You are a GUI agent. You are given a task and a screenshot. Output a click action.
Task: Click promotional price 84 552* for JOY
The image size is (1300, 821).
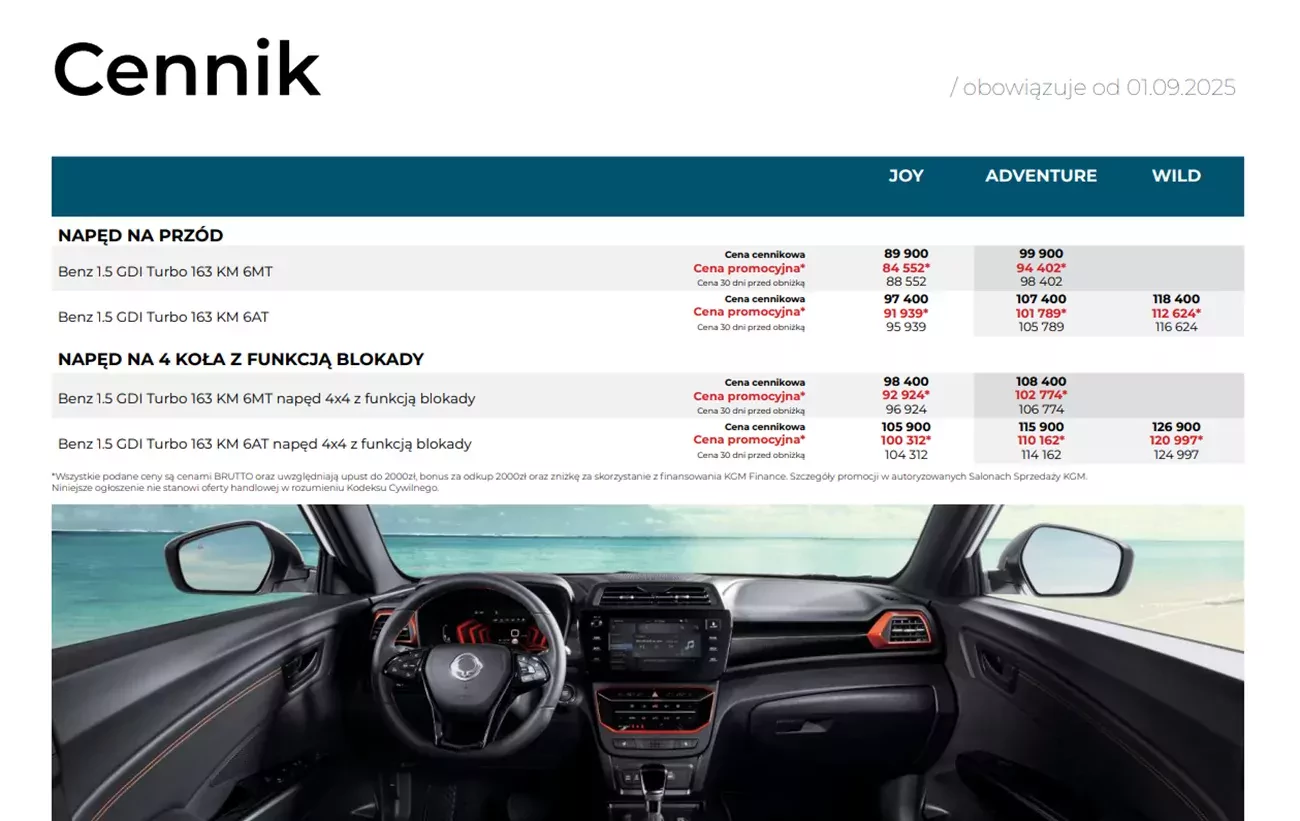(907, 268)
